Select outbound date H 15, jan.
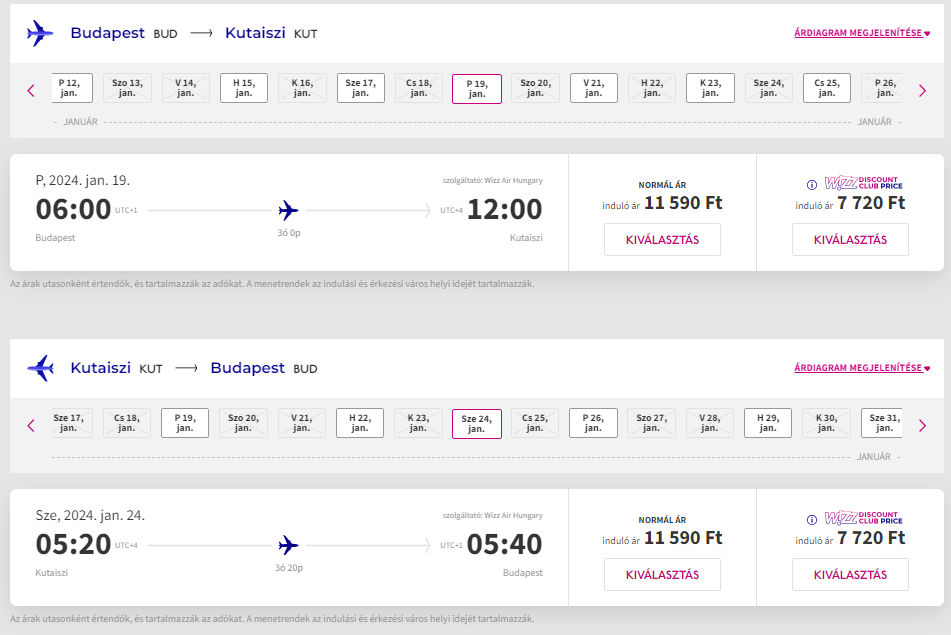951x635 pixels. [244, 88]
